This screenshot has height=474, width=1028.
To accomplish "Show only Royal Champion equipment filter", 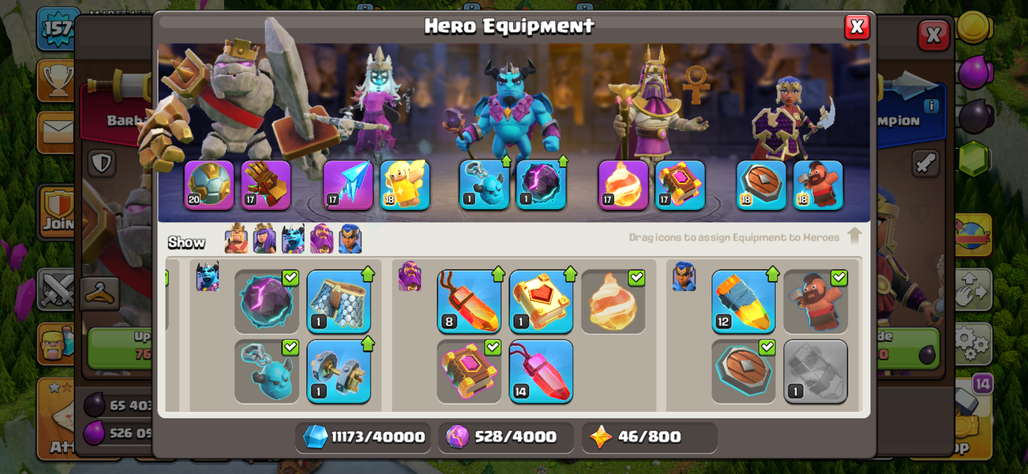I will coord(350,239).
